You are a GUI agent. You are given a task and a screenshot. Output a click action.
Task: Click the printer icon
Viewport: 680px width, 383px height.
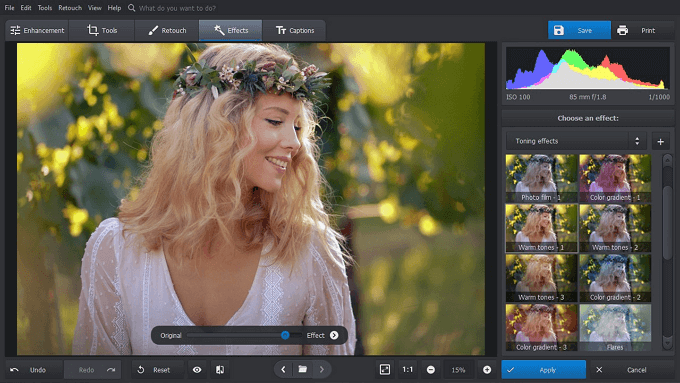coord(622,30)
